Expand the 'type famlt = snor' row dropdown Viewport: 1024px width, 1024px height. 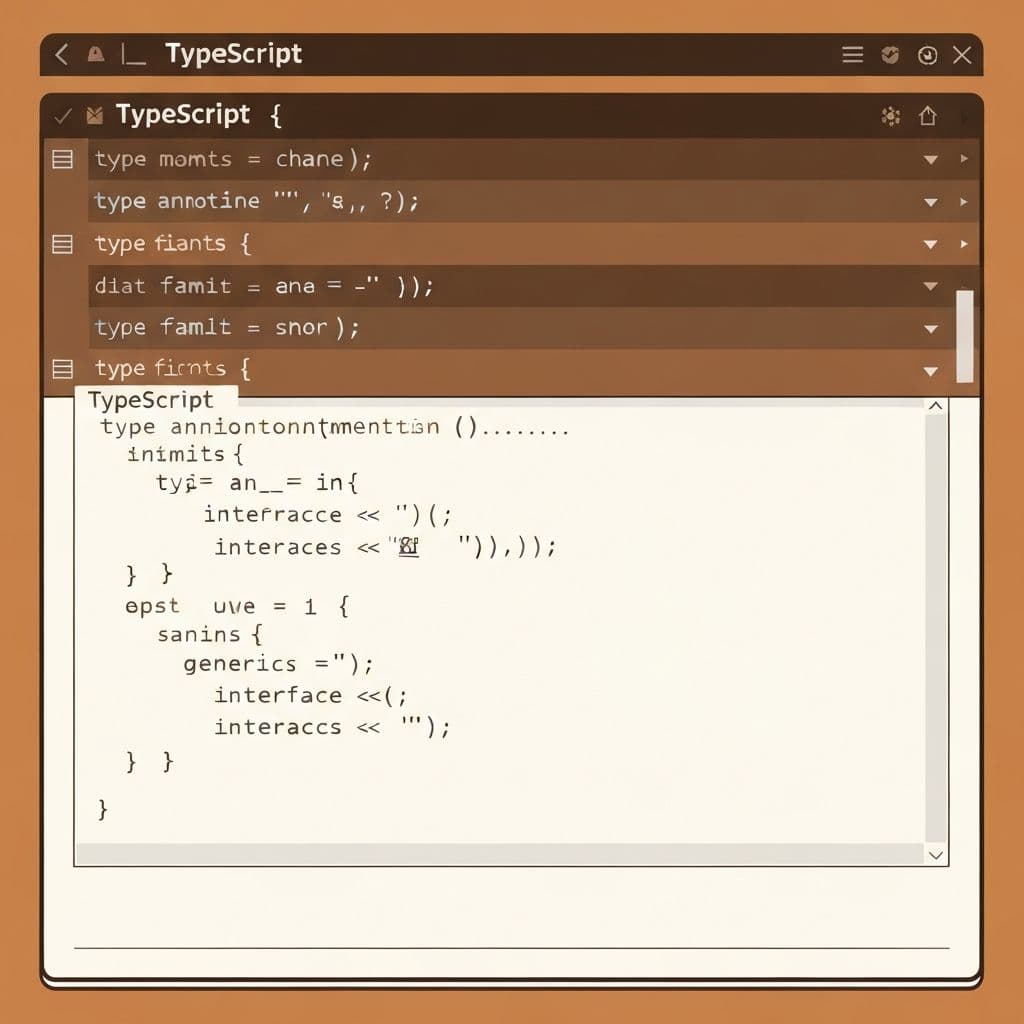click(x=931, y=327)
